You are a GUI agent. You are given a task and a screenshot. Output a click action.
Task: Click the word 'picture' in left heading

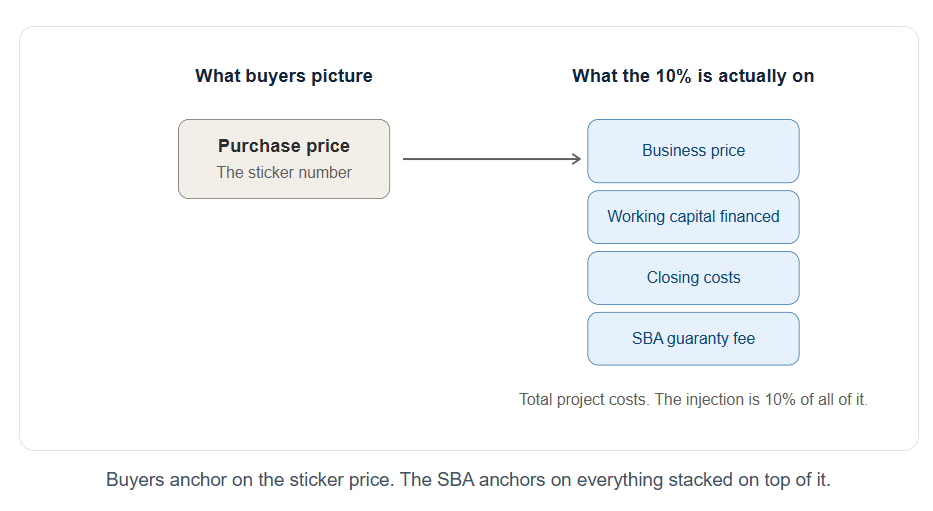342,77
